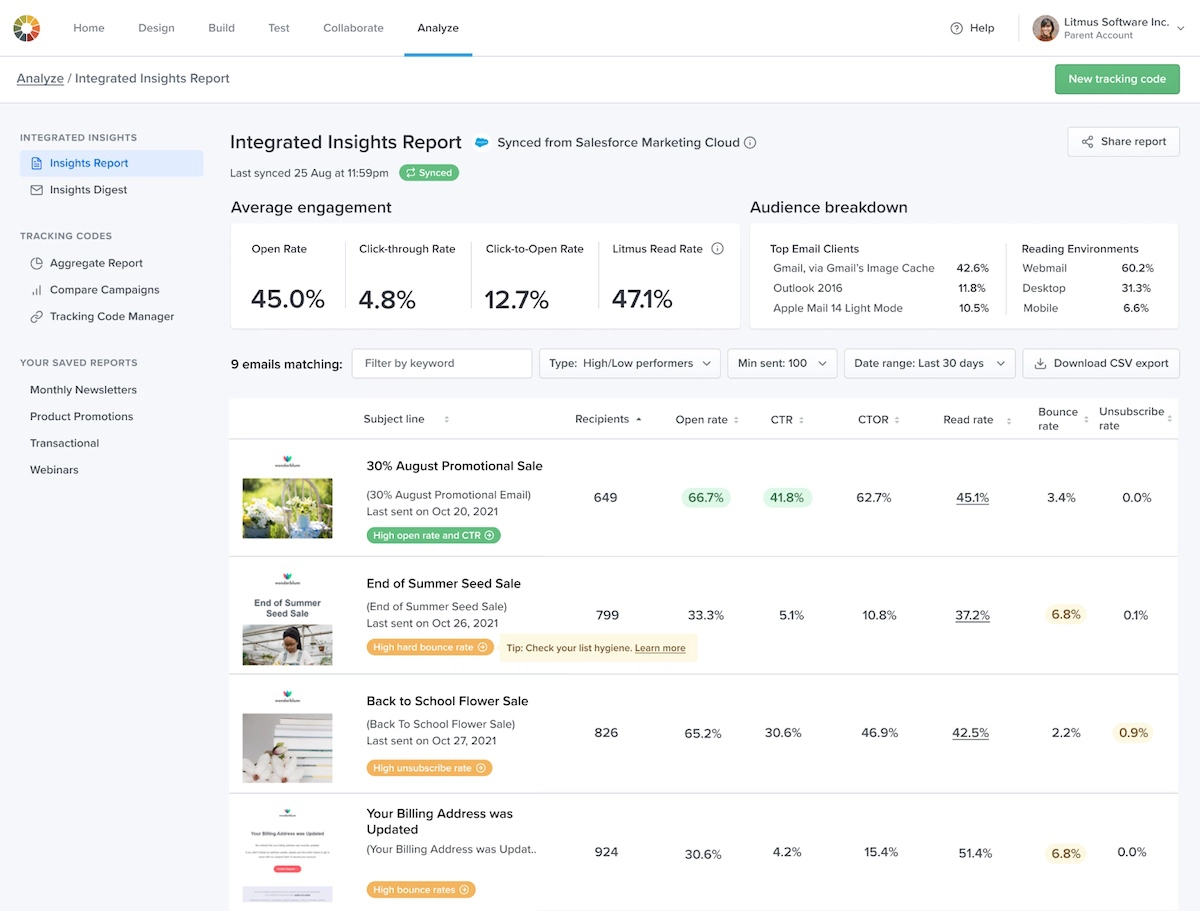Click the share icon in Share report

pos(1087,142)
